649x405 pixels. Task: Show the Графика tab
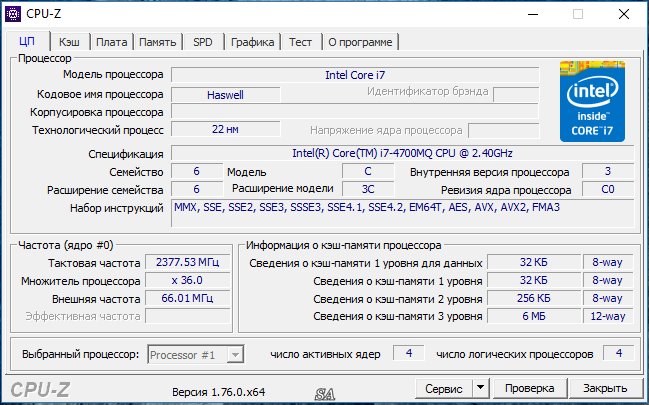(252, 42)
